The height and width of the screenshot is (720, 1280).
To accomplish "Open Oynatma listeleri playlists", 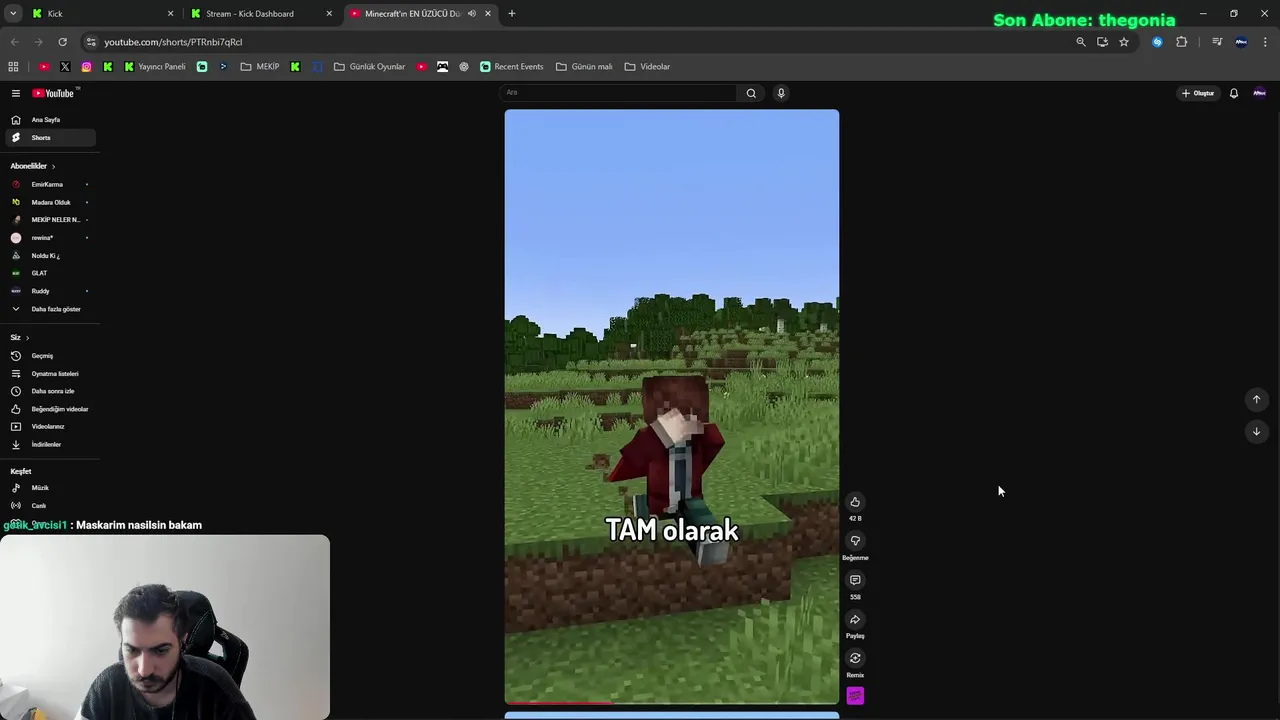I will point(48,374).
